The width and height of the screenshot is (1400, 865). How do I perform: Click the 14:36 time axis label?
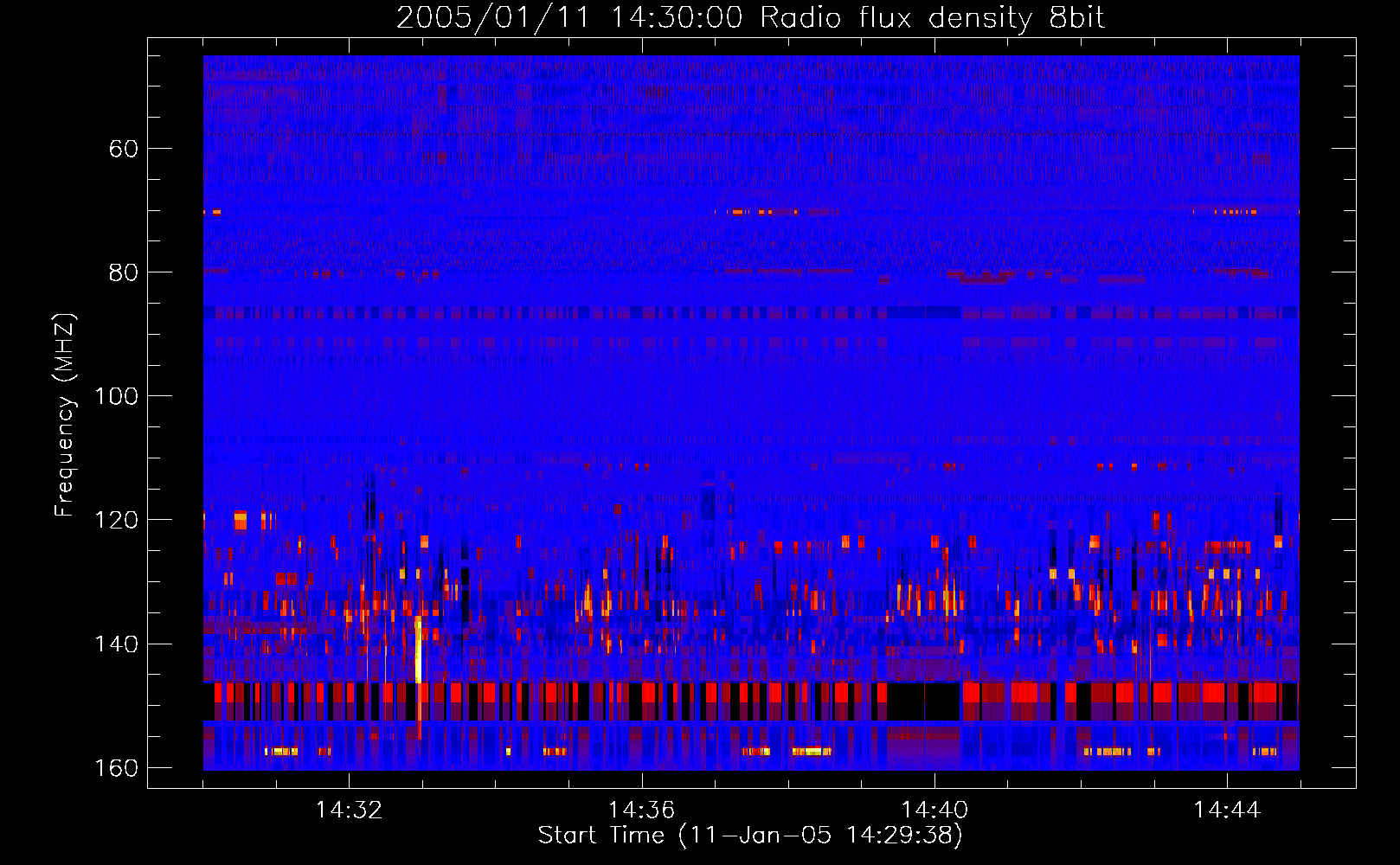[x=641, y=811]
